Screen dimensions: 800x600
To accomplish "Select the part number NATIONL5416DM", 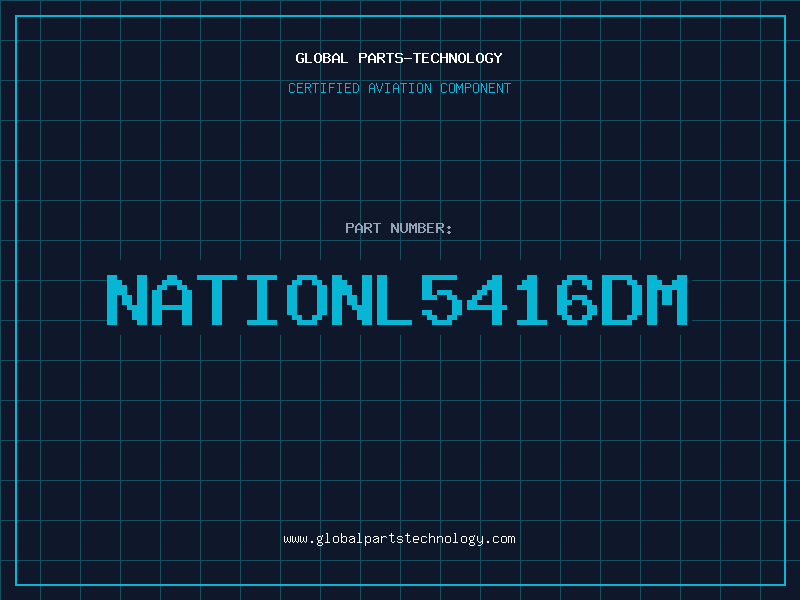I will [397, 300].
